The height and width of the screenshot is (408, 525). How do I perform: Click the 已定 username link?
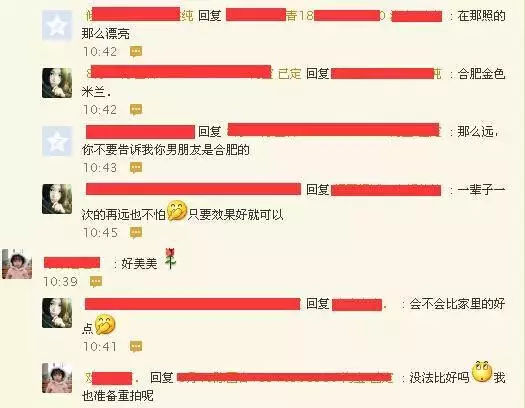click(x=290, y=74)
